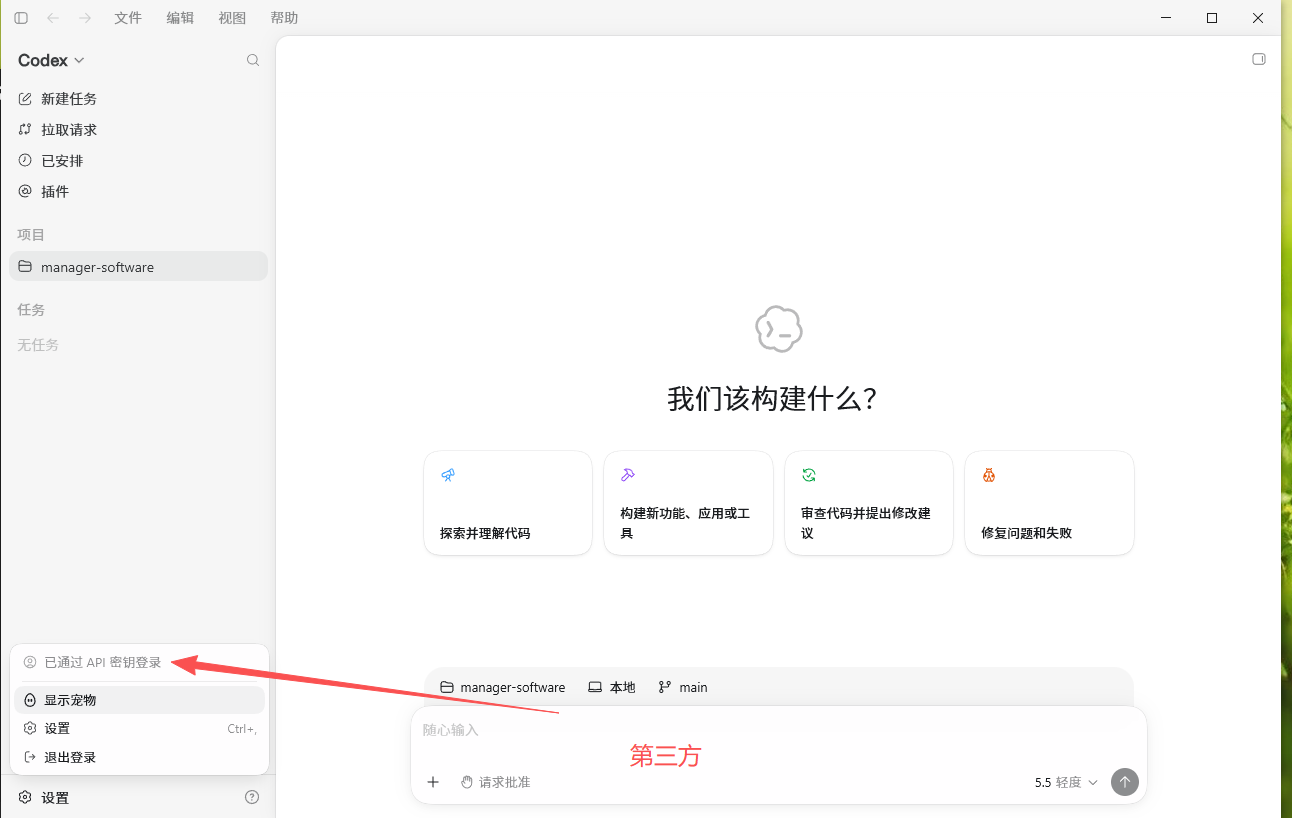Click the 项目 section label
This screenshot has width=1292, height=818.
[31, 235]
